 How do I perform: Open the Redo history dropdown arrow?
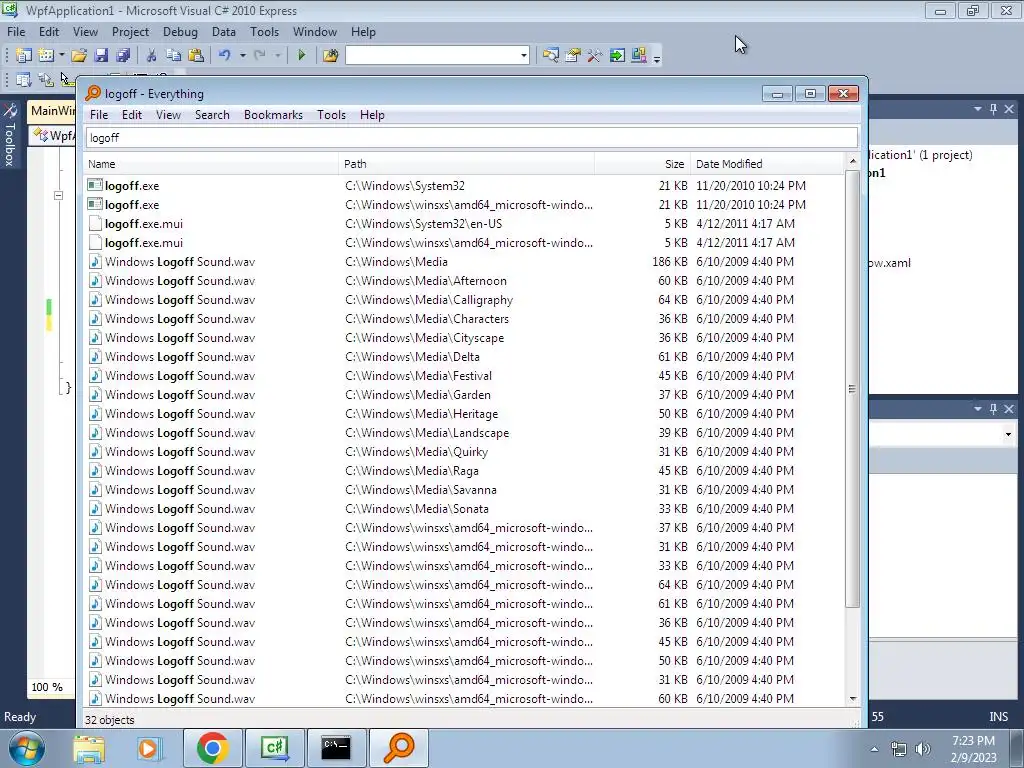278,56
